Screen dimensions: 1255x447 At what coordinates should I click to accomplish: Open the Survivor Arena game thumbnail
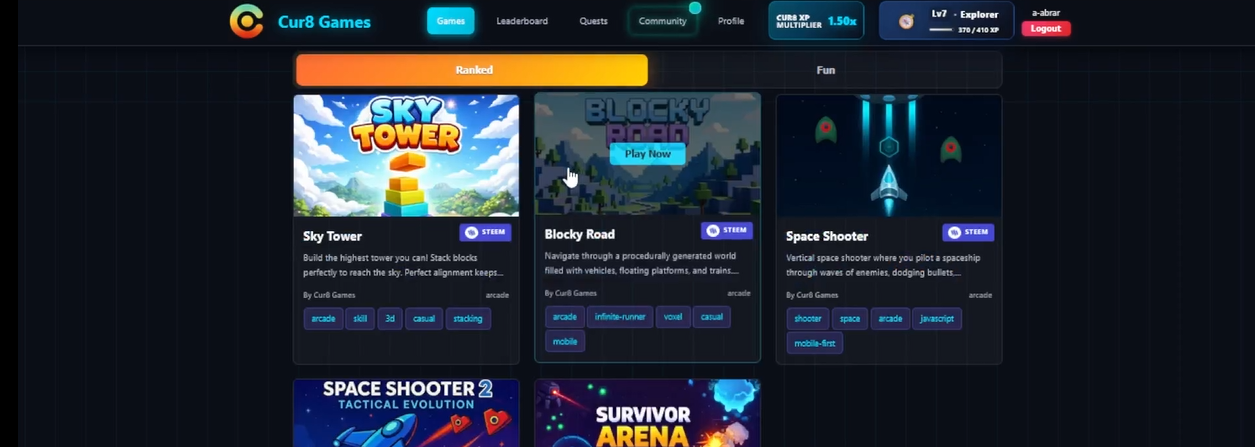coord(648,413)
